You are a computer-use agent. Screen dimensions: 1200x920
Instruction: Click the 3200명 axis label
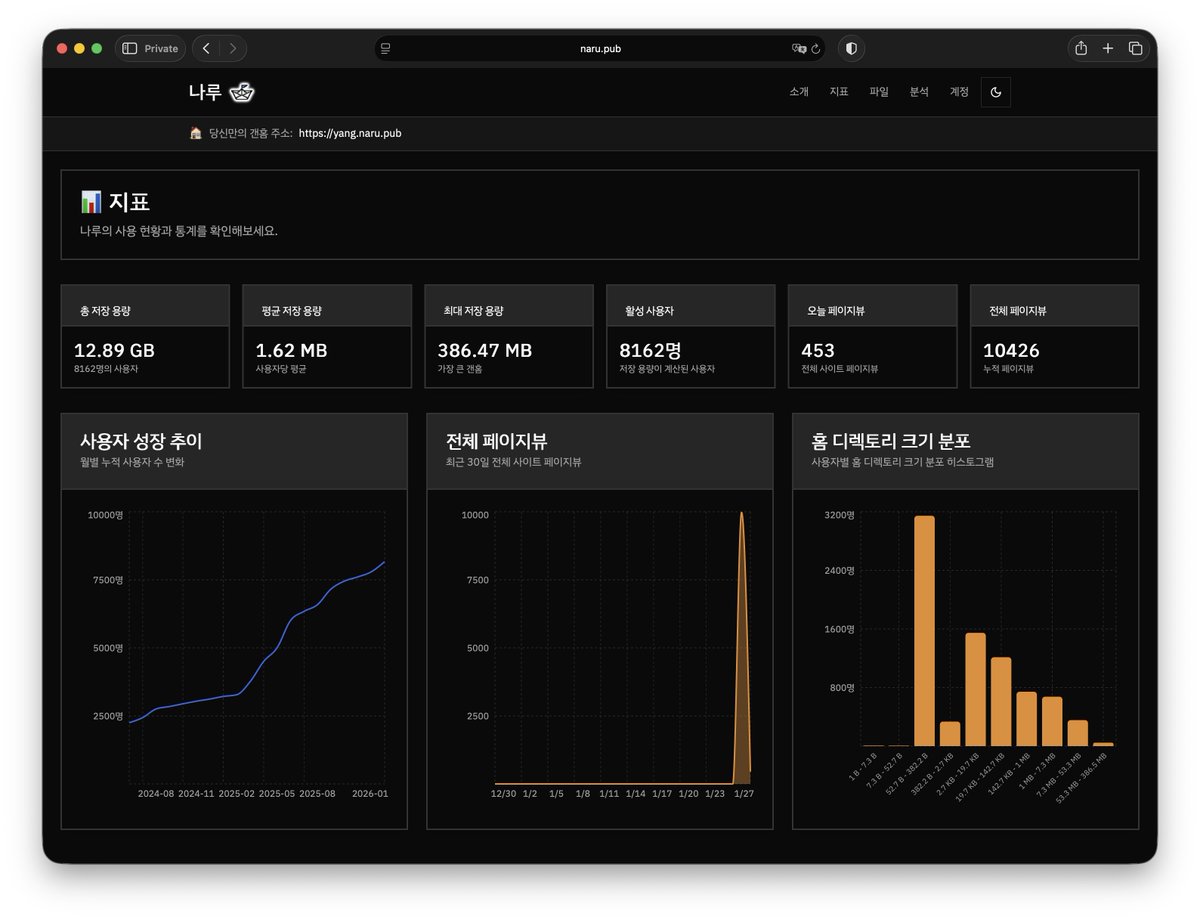click(x=838, y=514)
